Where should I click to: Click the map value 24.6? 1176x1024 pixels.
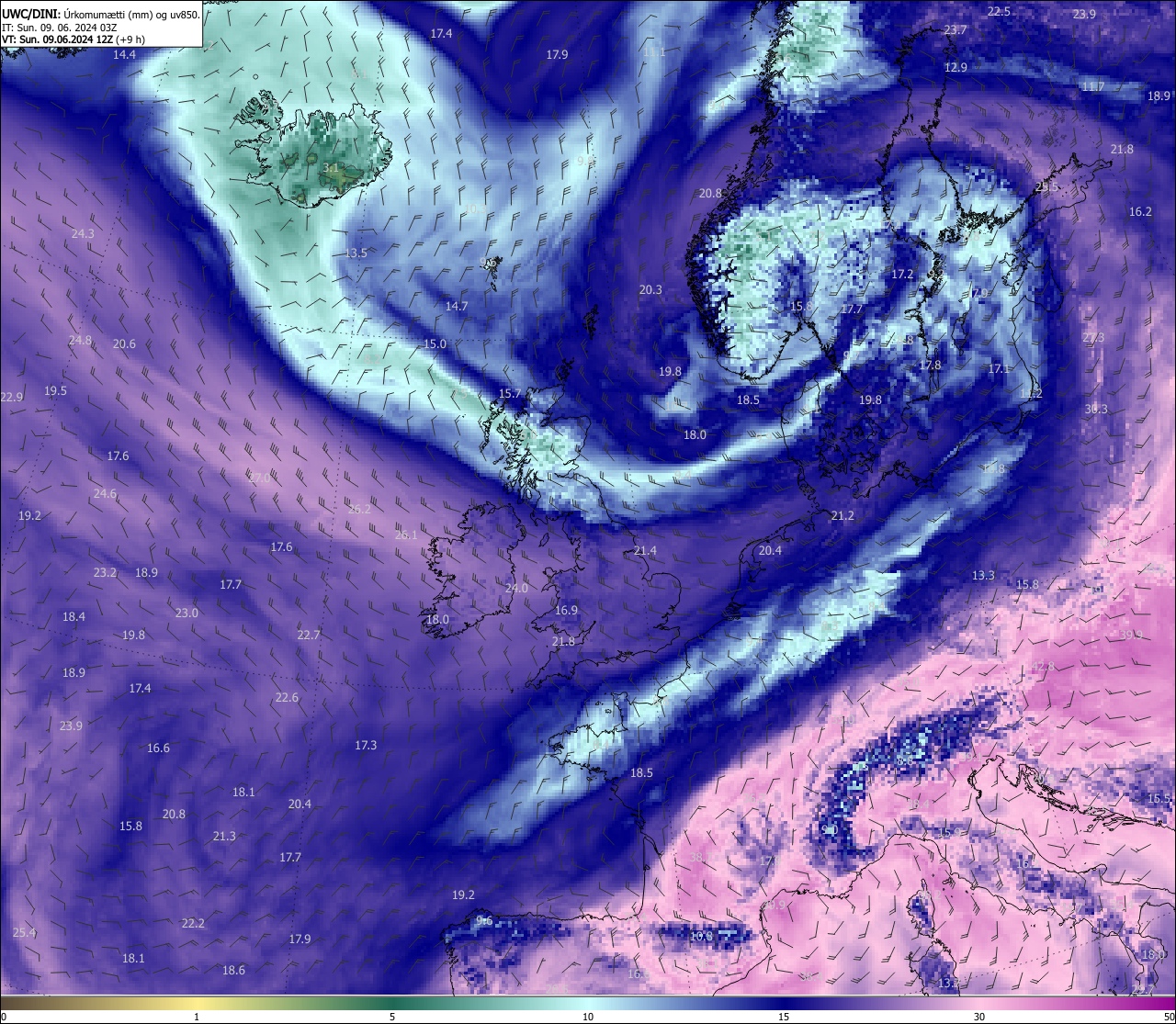pyautogui.click(x=105, y=493)
